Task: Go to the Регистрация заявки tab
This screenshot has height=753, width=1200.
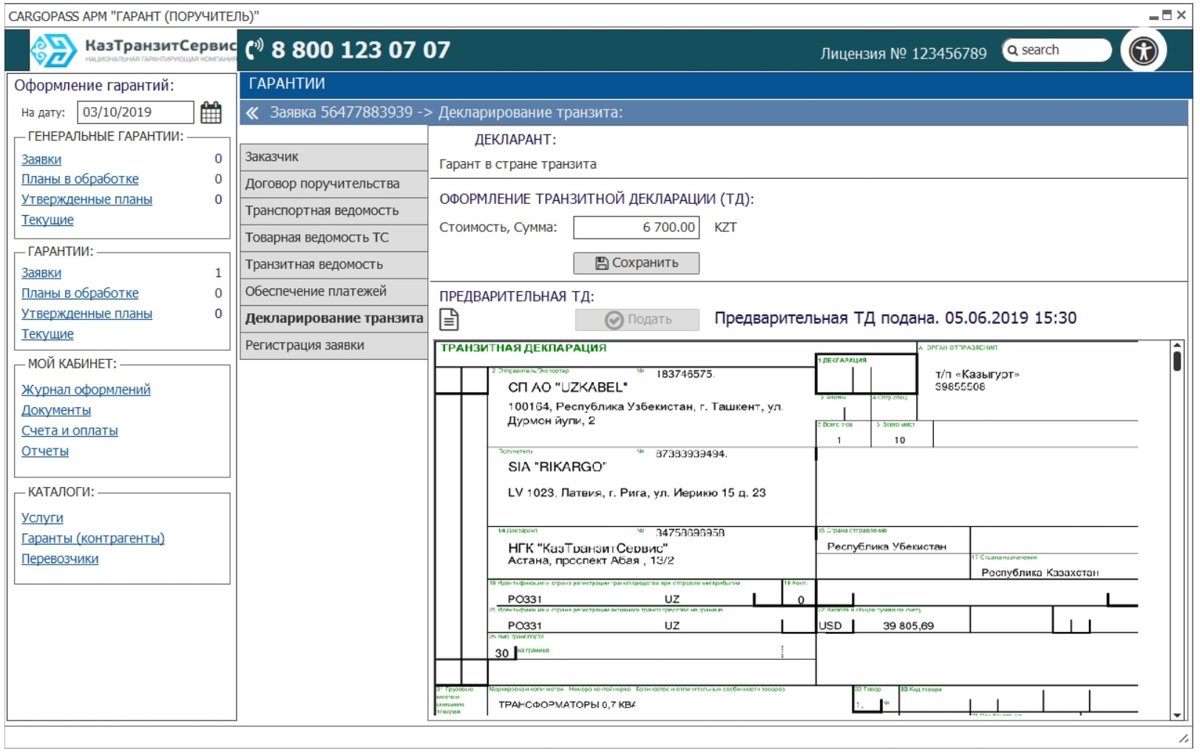Action: [334, 346]
